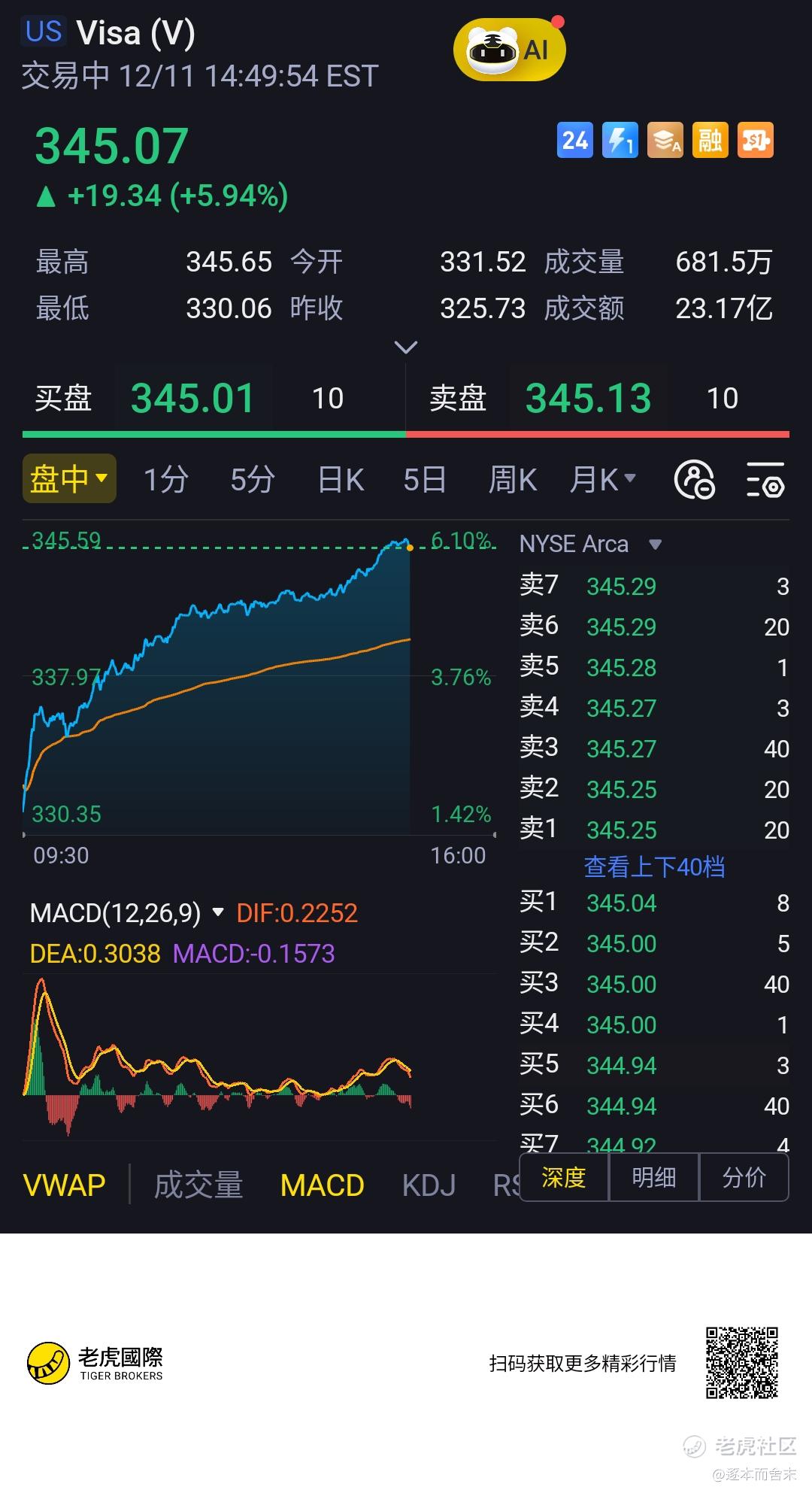Tap the 今开 331.52 value

pyautogui.click(x=483, y=262)
